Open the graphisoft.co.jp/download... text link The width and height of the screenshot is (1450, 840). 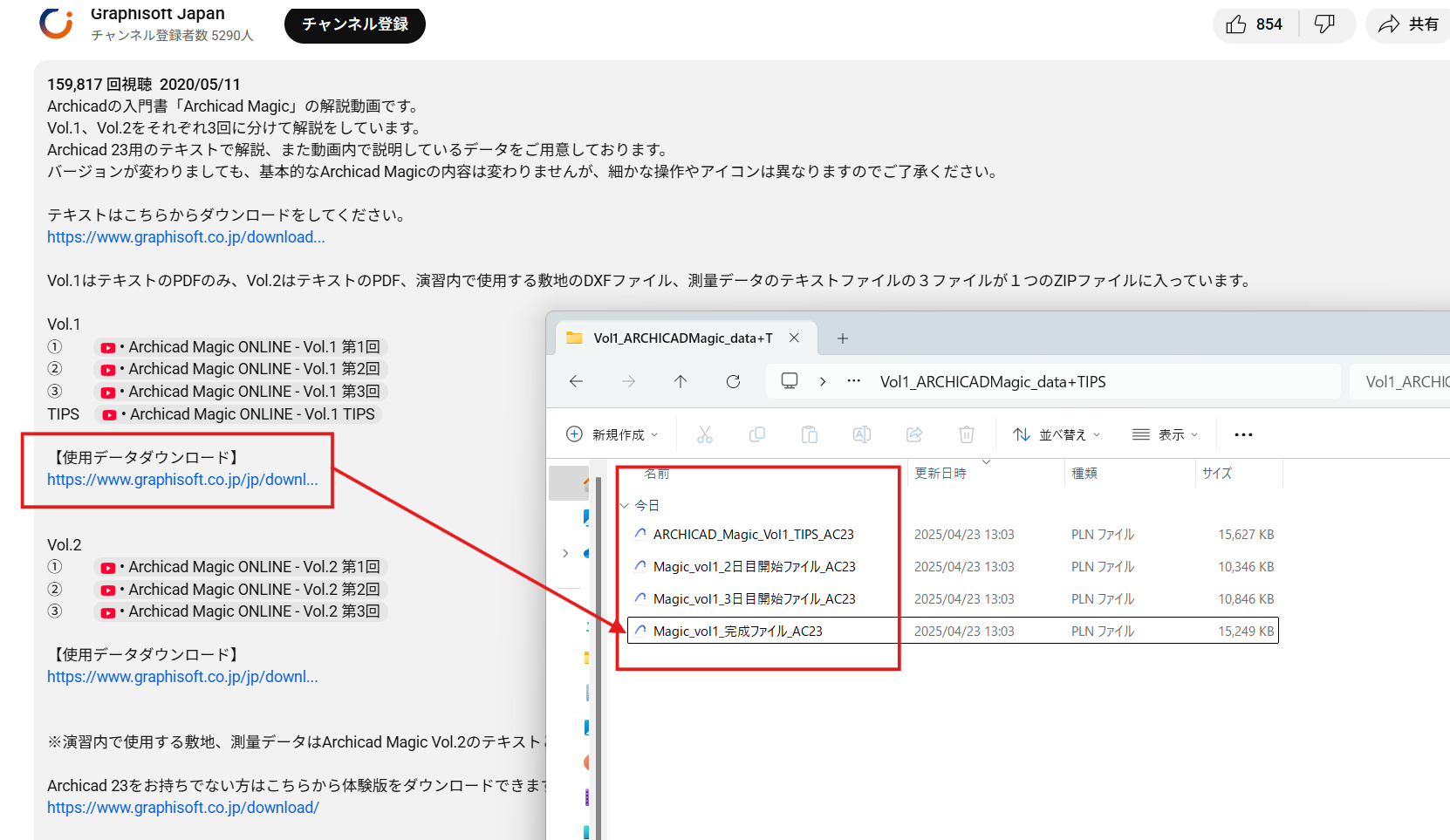pyautogui.click(x=186, y=237)
